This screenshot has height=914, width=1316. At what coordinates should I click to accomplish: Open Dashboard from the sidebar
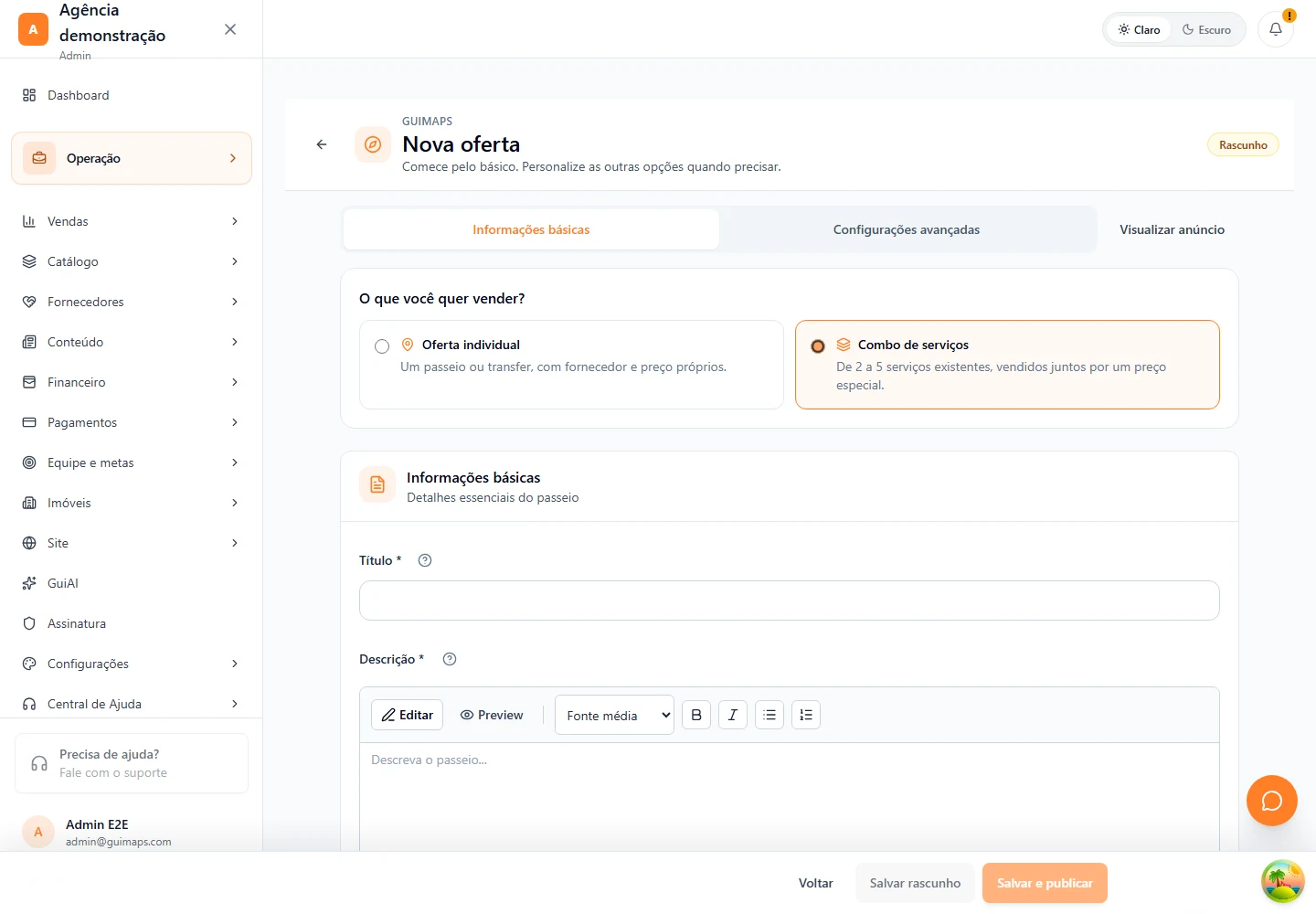132,95
